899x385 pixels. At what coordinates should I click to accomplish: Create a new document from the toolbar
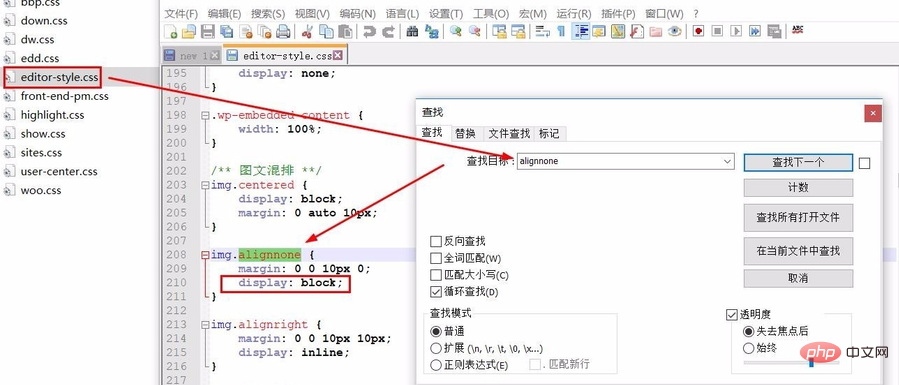coord(170,32)
